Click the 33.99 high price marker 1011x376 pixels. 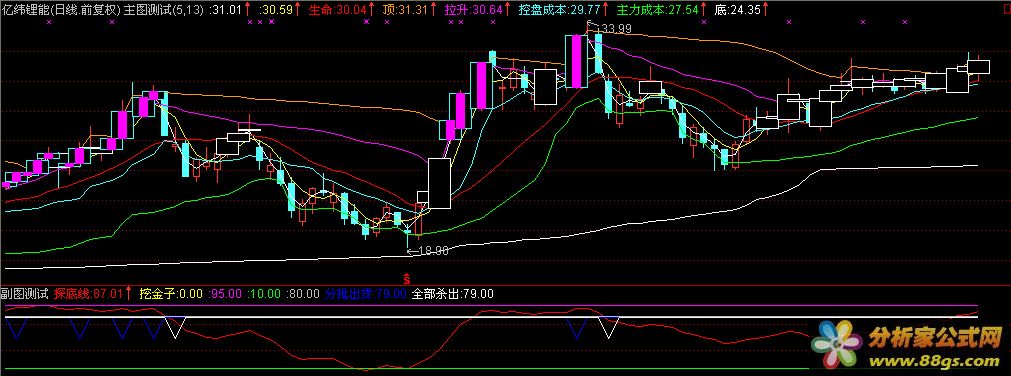click(616, 28)
